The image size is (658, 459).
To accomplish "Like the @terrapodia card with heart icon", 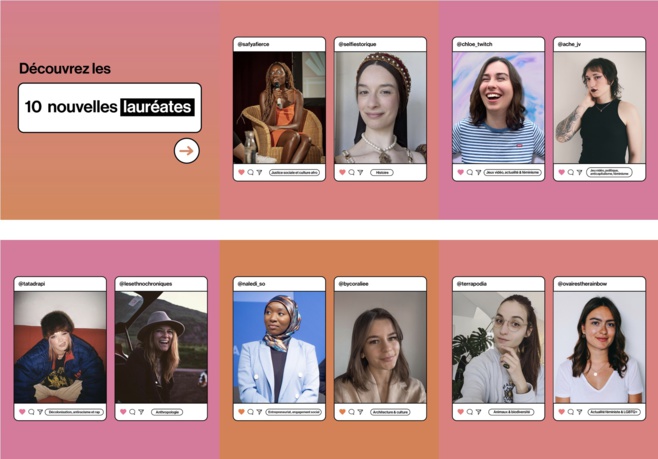I will 460,411.
